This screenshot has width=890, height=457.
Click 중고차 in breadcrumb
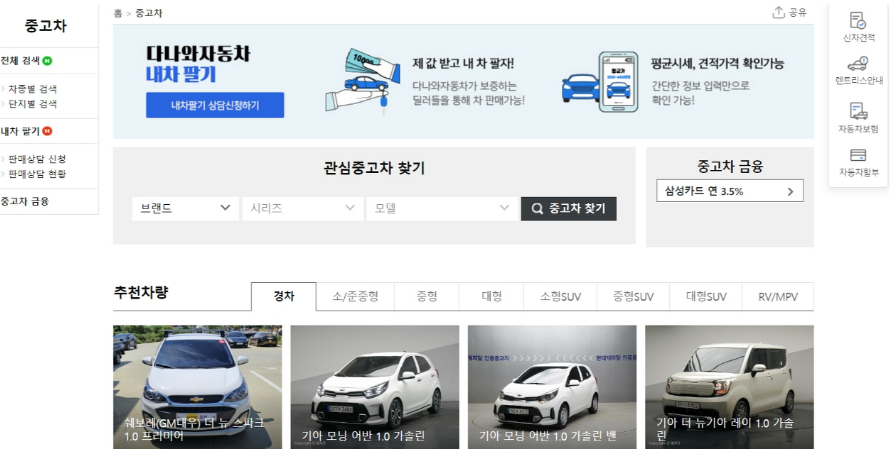(x=149, y=13)
